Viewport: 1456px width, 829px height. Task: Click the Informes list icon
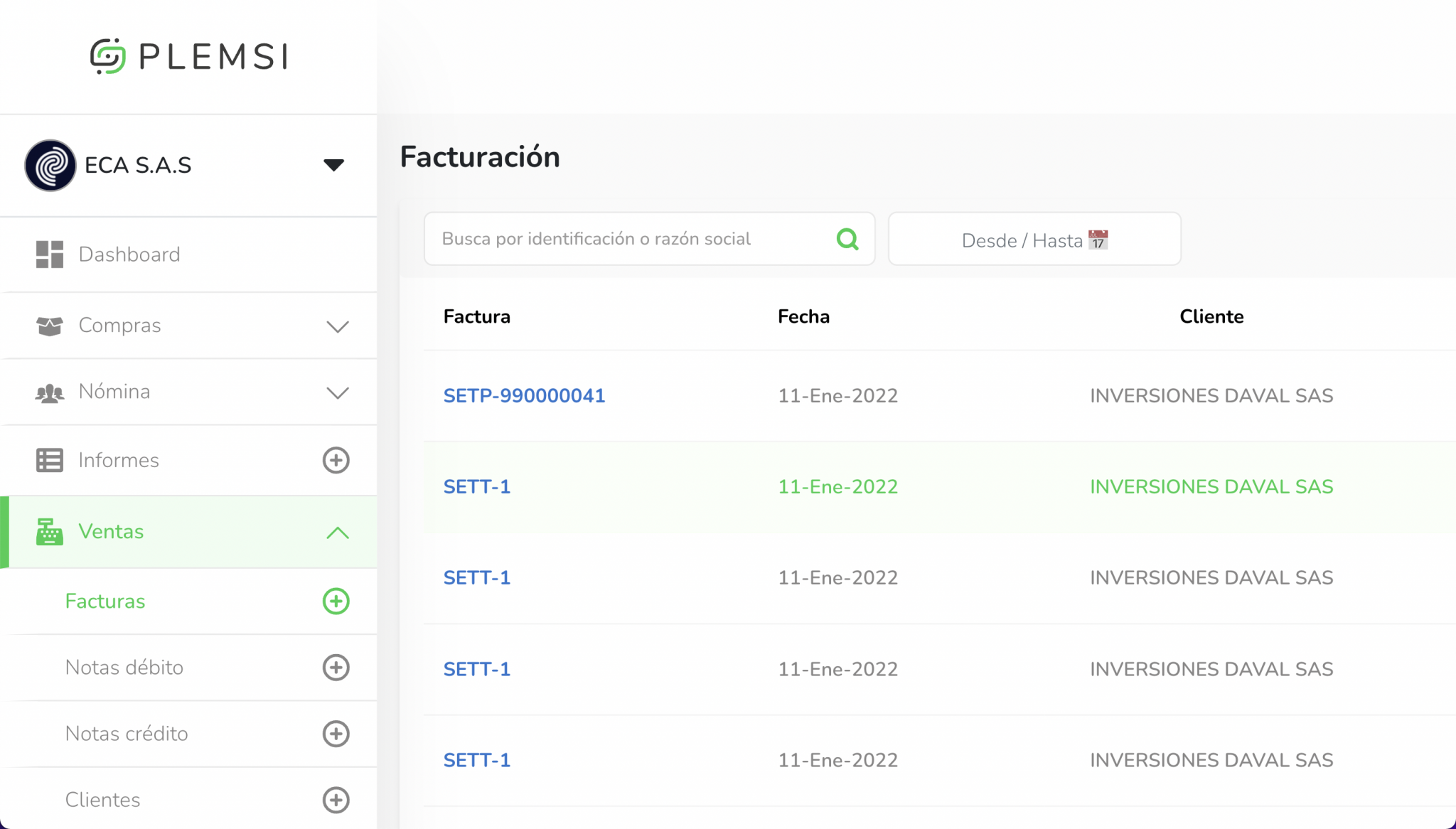pyautogui.click(x=50, y=460)
